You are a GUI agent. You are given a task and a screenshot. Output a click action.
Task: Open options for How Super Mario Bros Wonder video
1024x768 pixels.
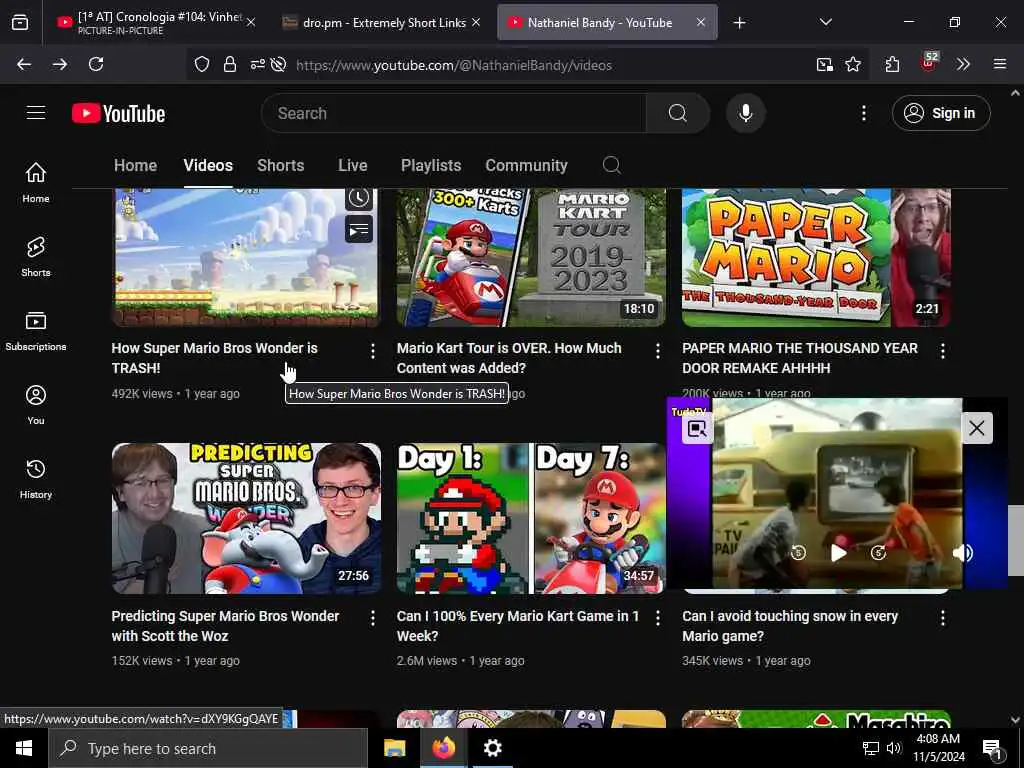point(373,351)
